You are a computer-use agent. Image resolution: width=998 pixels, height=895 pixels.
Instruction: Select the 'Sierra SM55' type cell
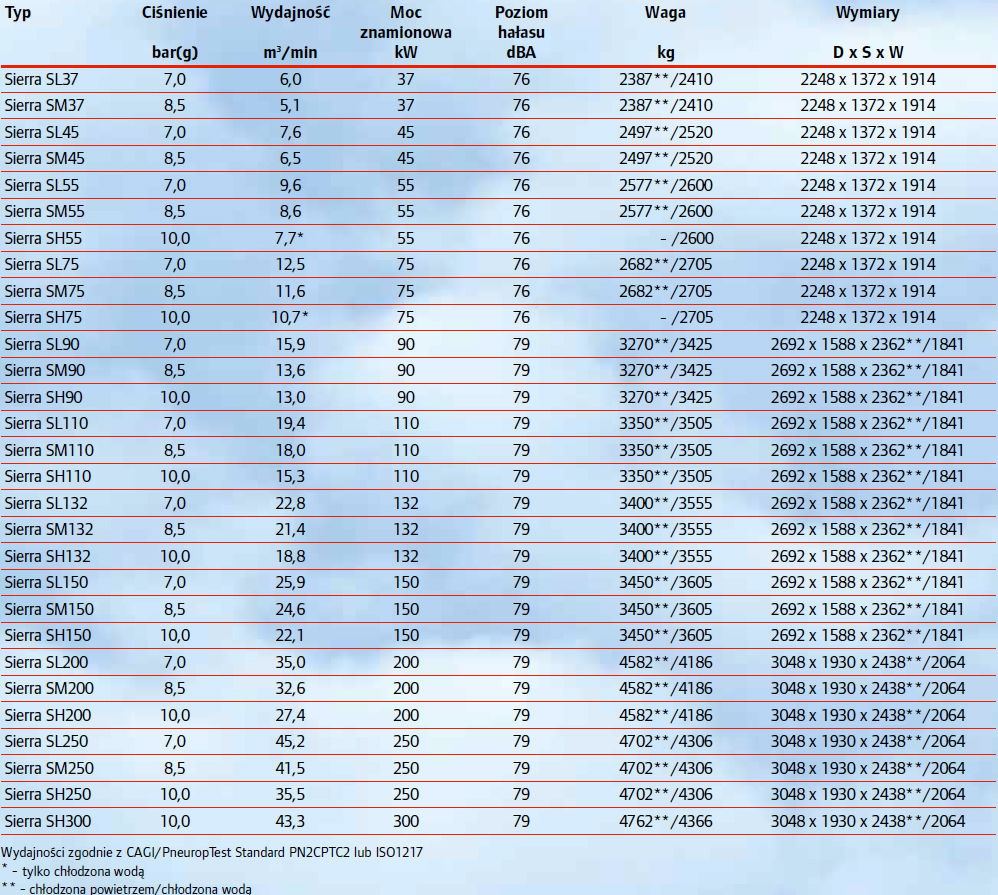point(45,211)
